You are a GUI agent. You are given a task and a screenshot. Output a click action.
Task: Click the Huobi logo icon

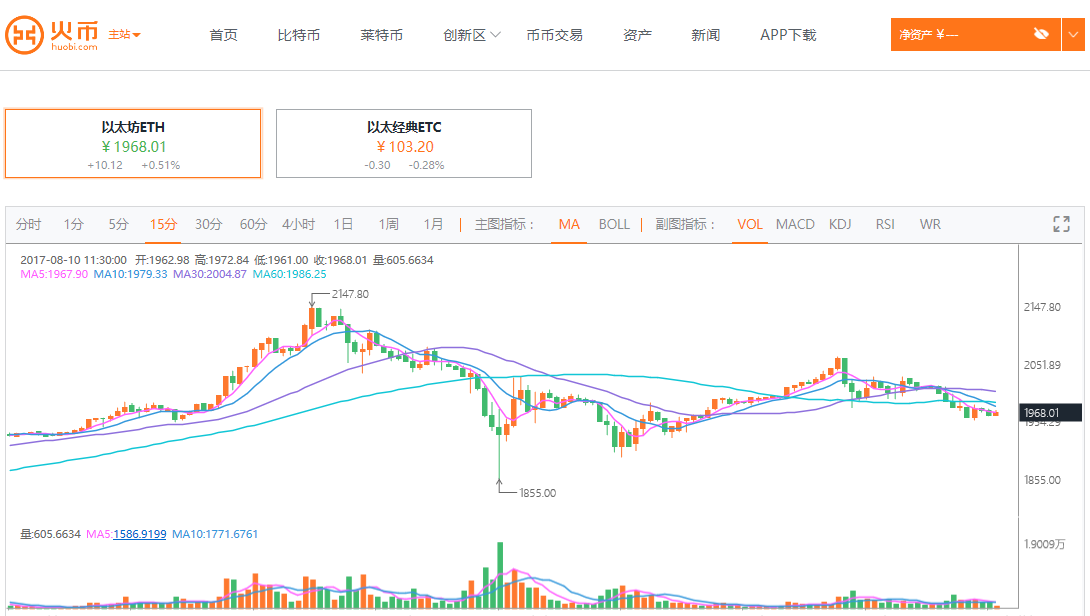point(24,35)
